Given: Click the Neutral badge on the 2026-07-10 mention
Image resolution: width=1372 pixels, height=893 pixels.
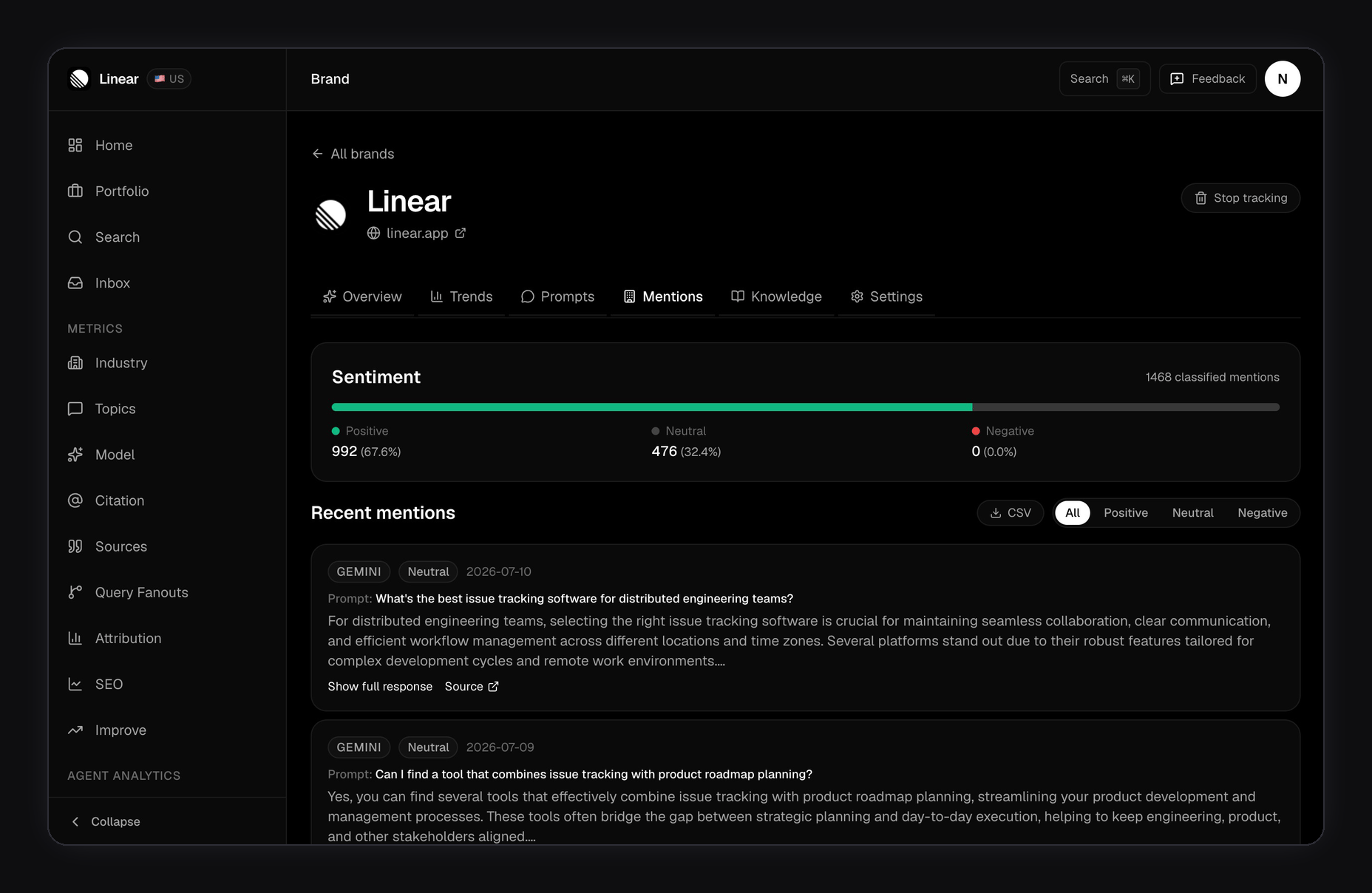Looking at the screenshot, I should point(428,571).
